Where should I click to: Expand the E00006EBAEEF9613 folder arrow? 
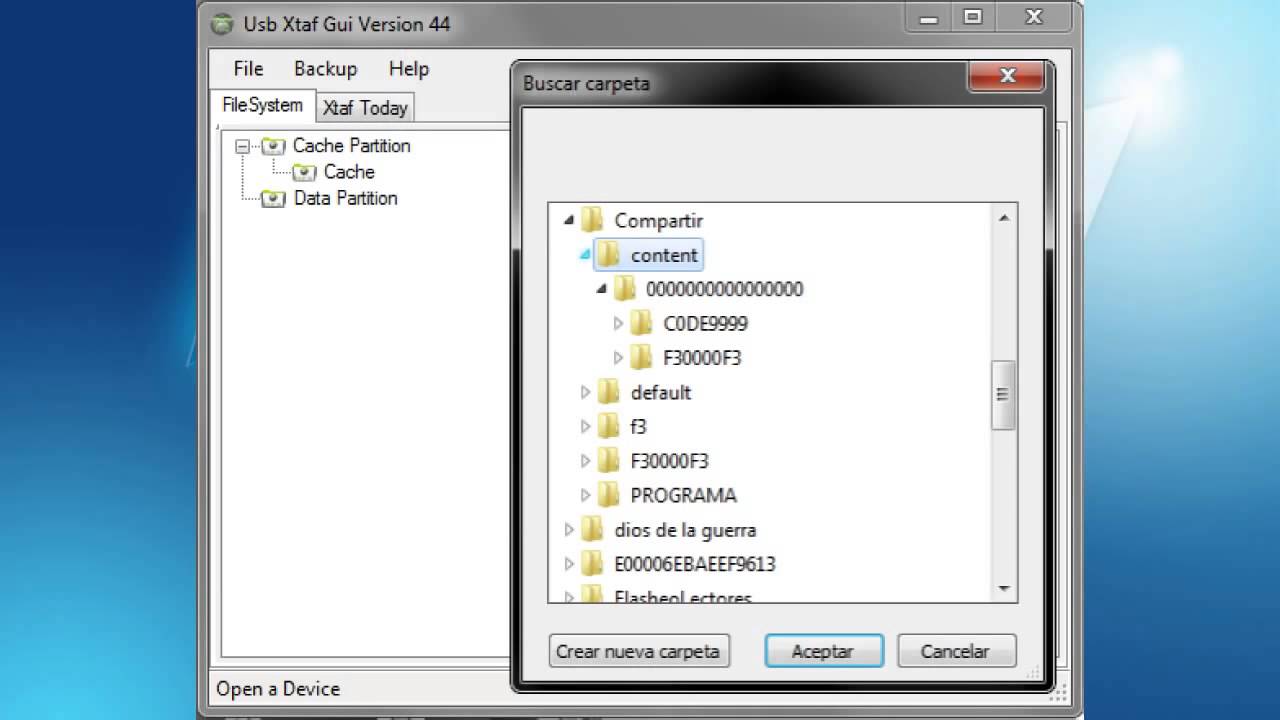[x=570, y=563]
